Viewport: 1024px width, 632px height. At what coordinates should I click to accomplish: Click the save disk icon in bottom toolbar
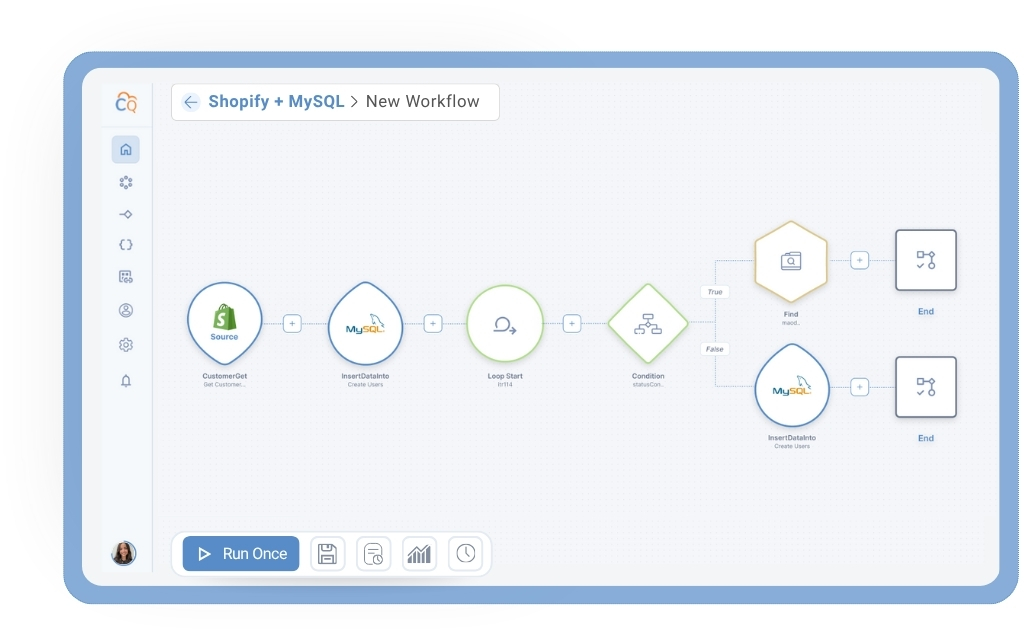pyautogui.click(x=327, y=554)
